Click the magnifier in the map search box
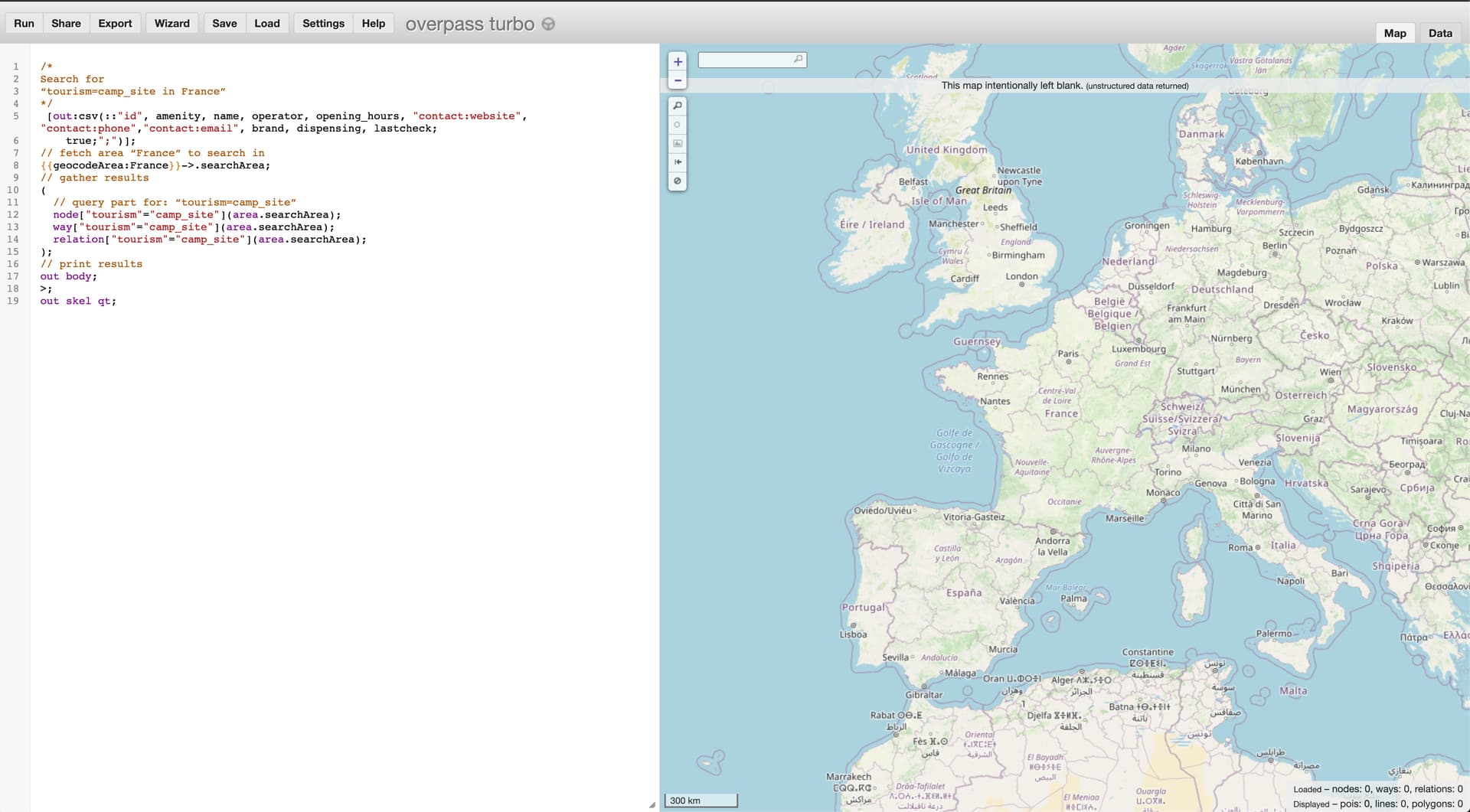The height and width of the screenshot is (812, 1470). [798, 59]
